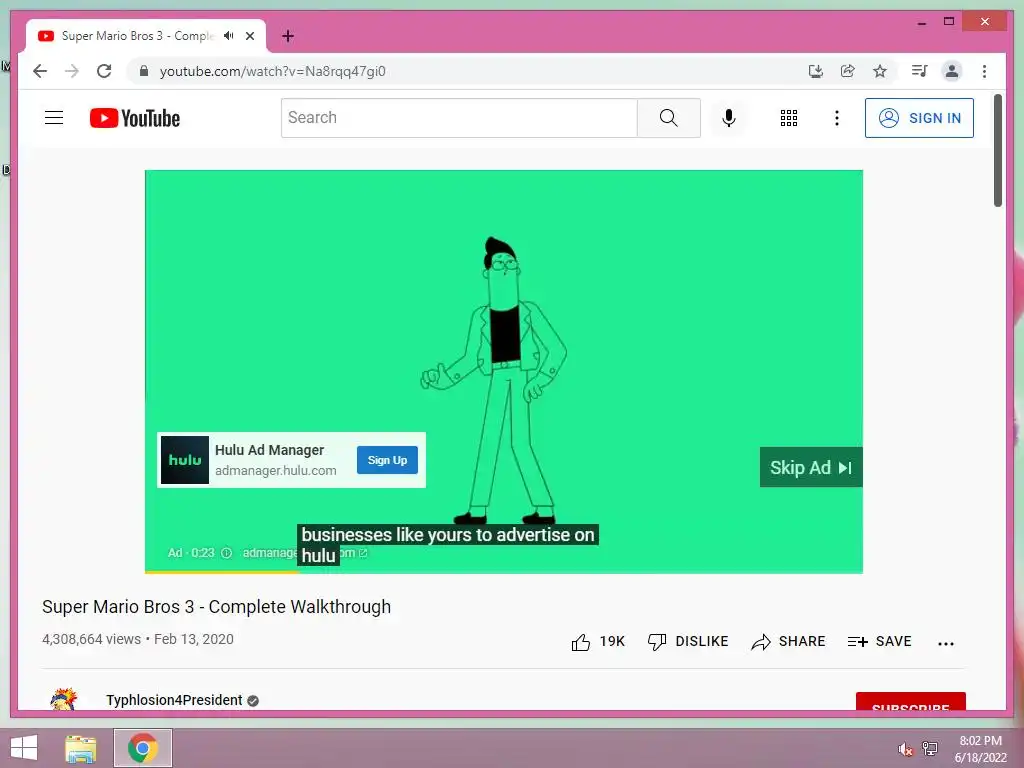Screen dimensions: 1024x768
Task: Click the ad info circle icon
Action: click(x=226, y=553)
